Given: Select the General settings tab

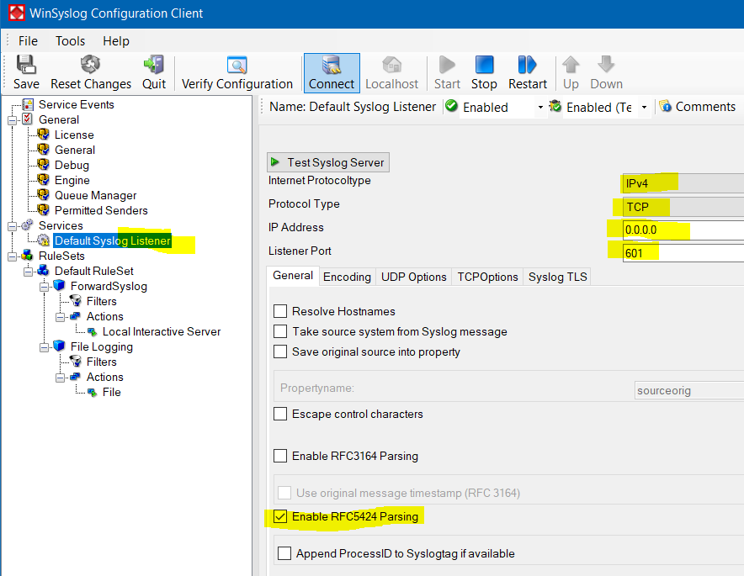Looking at the screenshot, I should coord(293,276).
